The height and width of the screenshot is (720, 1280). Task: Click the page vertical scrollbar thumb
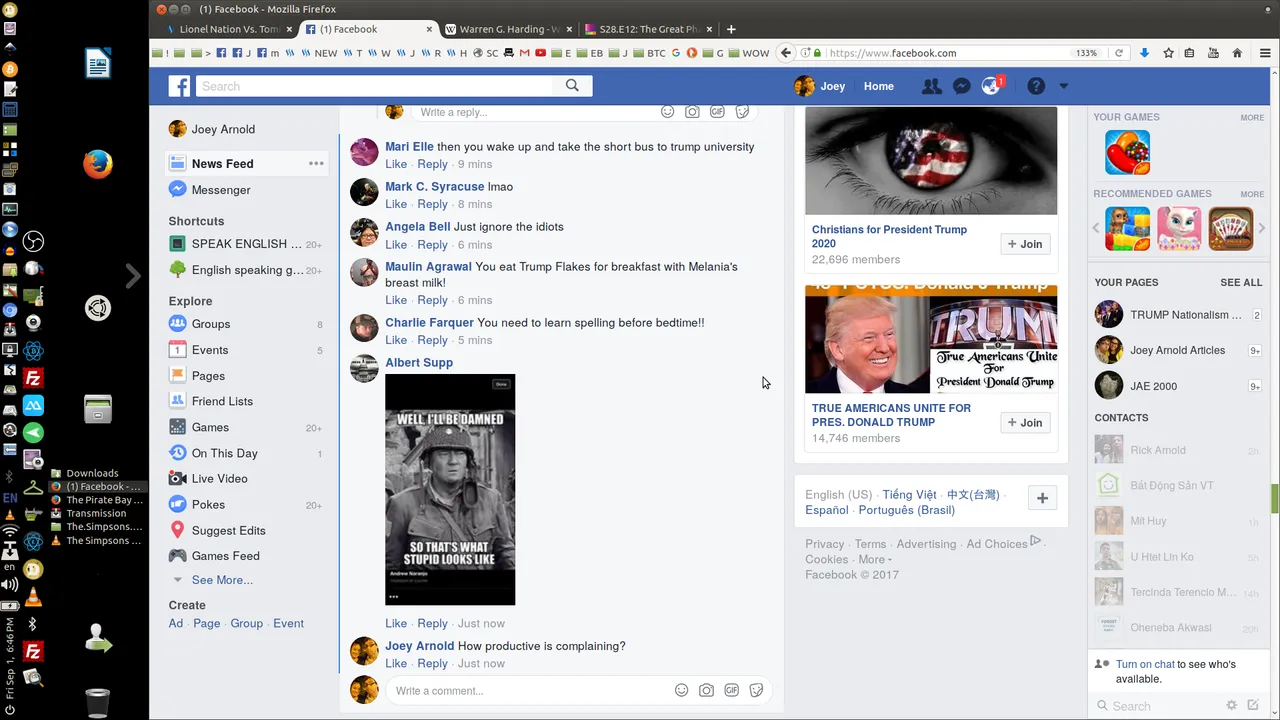(1274, 497)
